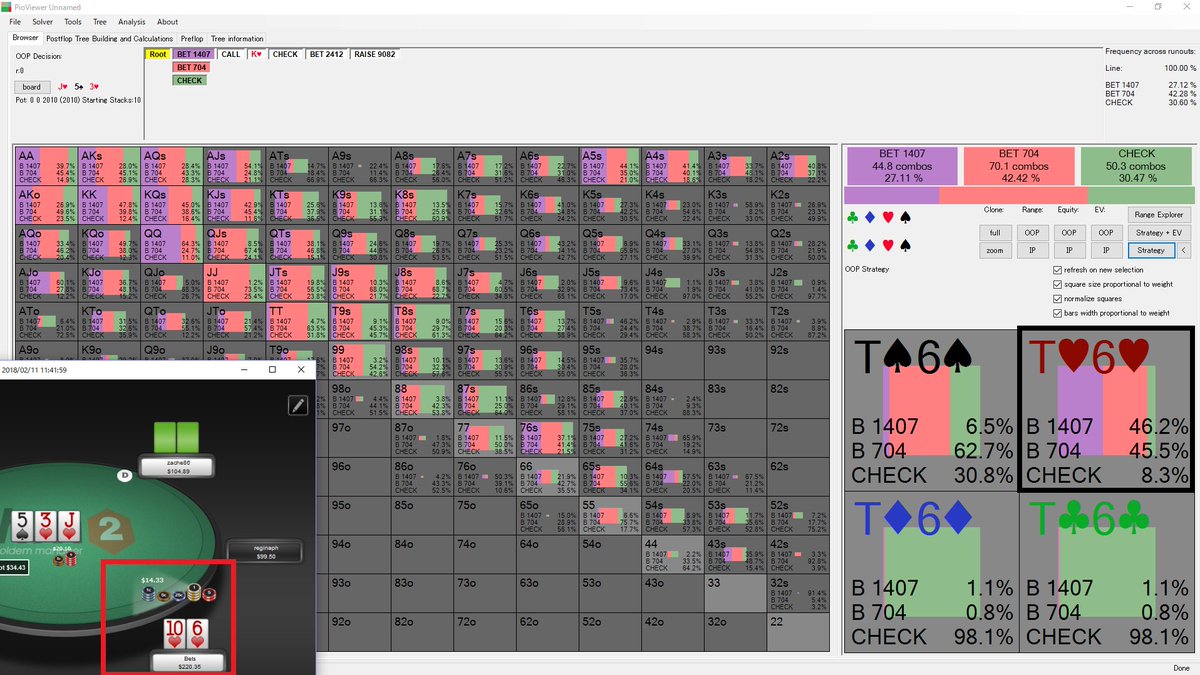Image resolution: width=1200 pixels, height=675 pixels.
Task: Open the Tools menu
Action: click(73, 21)
